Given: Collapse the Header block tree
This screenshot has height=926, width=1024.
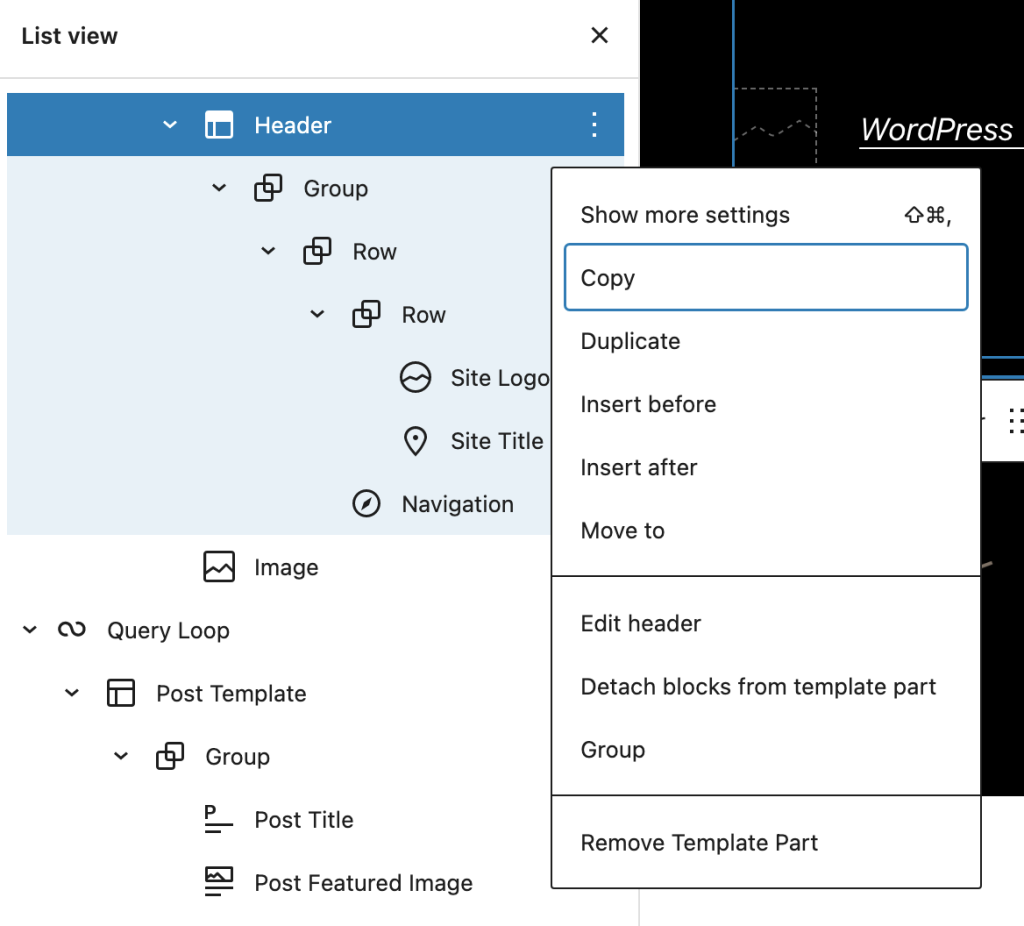Looking at the screenshot, I should tap(170, 125).
